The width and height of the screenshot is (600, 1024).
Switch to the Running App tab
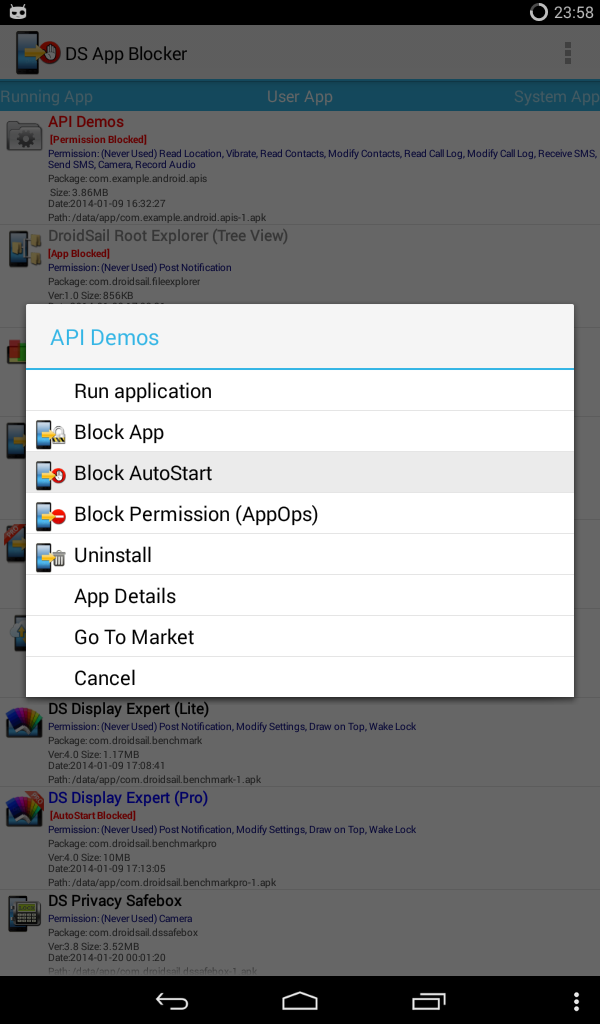click(46, 97)
